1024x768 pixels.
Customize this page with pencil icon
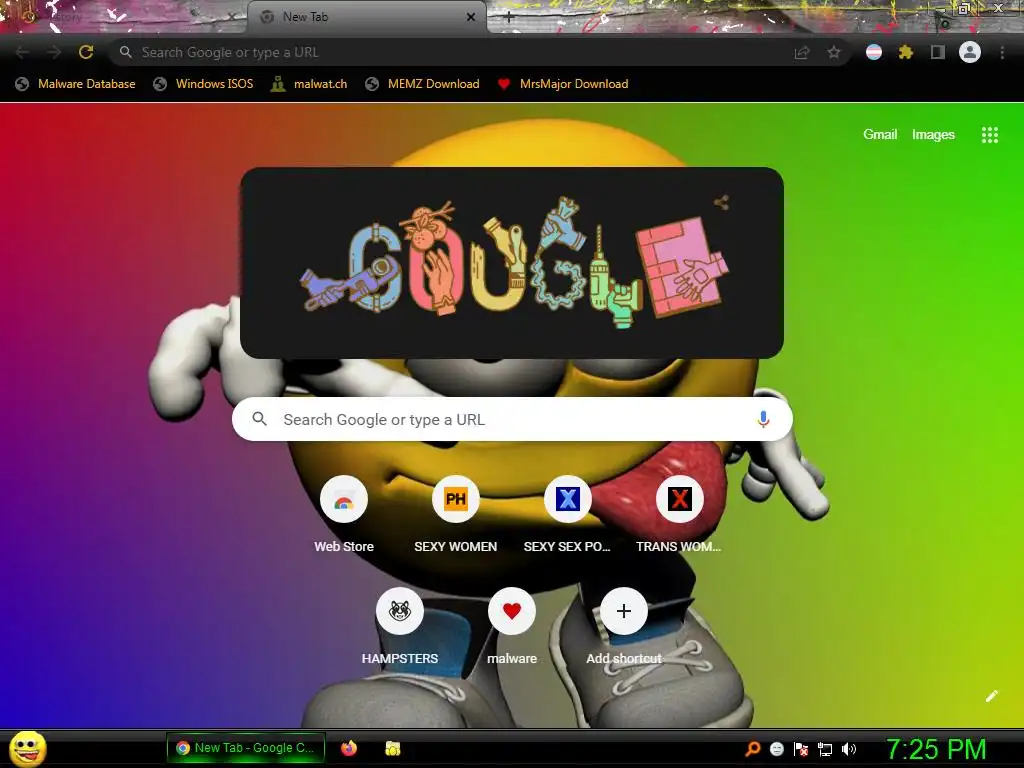991,696
